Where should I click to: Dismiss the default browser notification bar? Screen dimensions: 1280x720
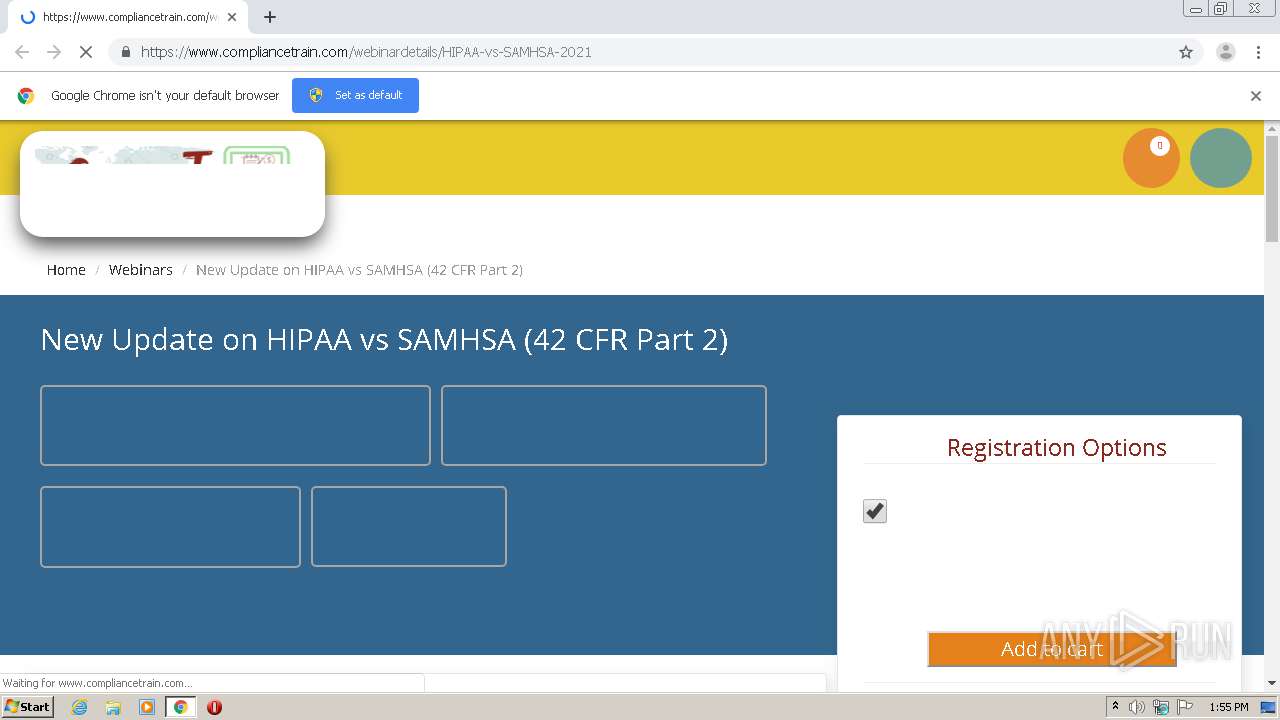(x=1255, y=96)
